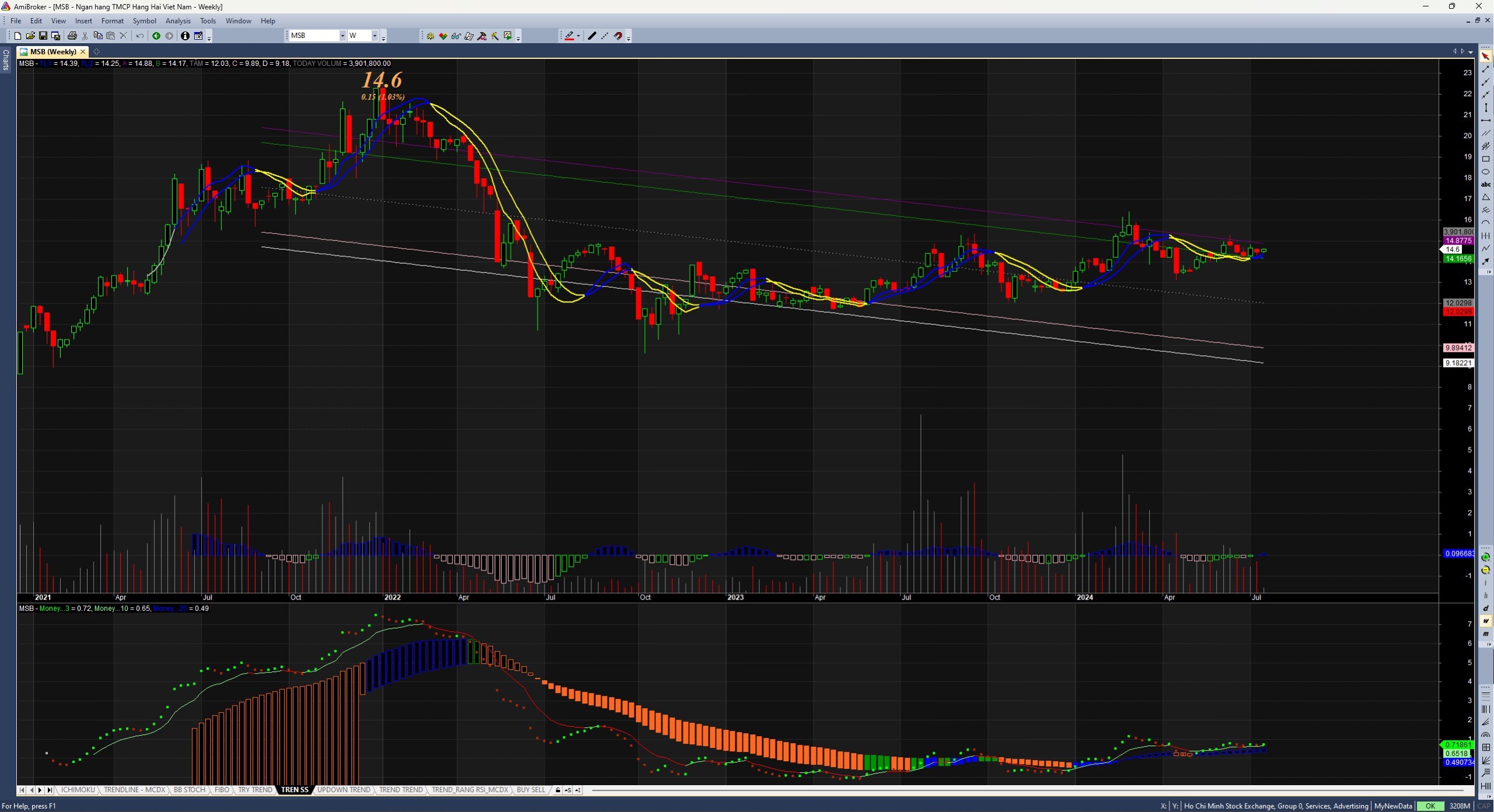Close the MSB (Weekly) chart tab

coord(83,52)
